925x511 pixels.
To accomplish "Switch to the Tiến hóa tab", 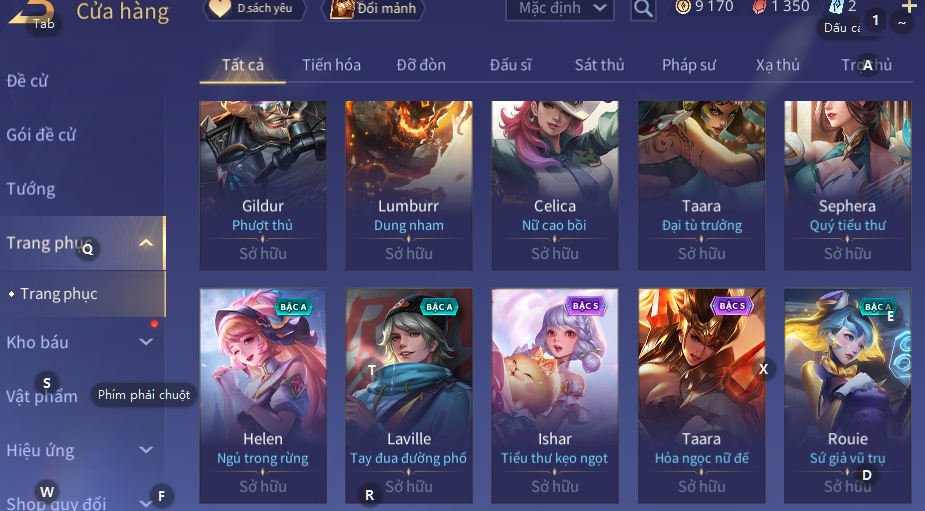I will (332, 64).
